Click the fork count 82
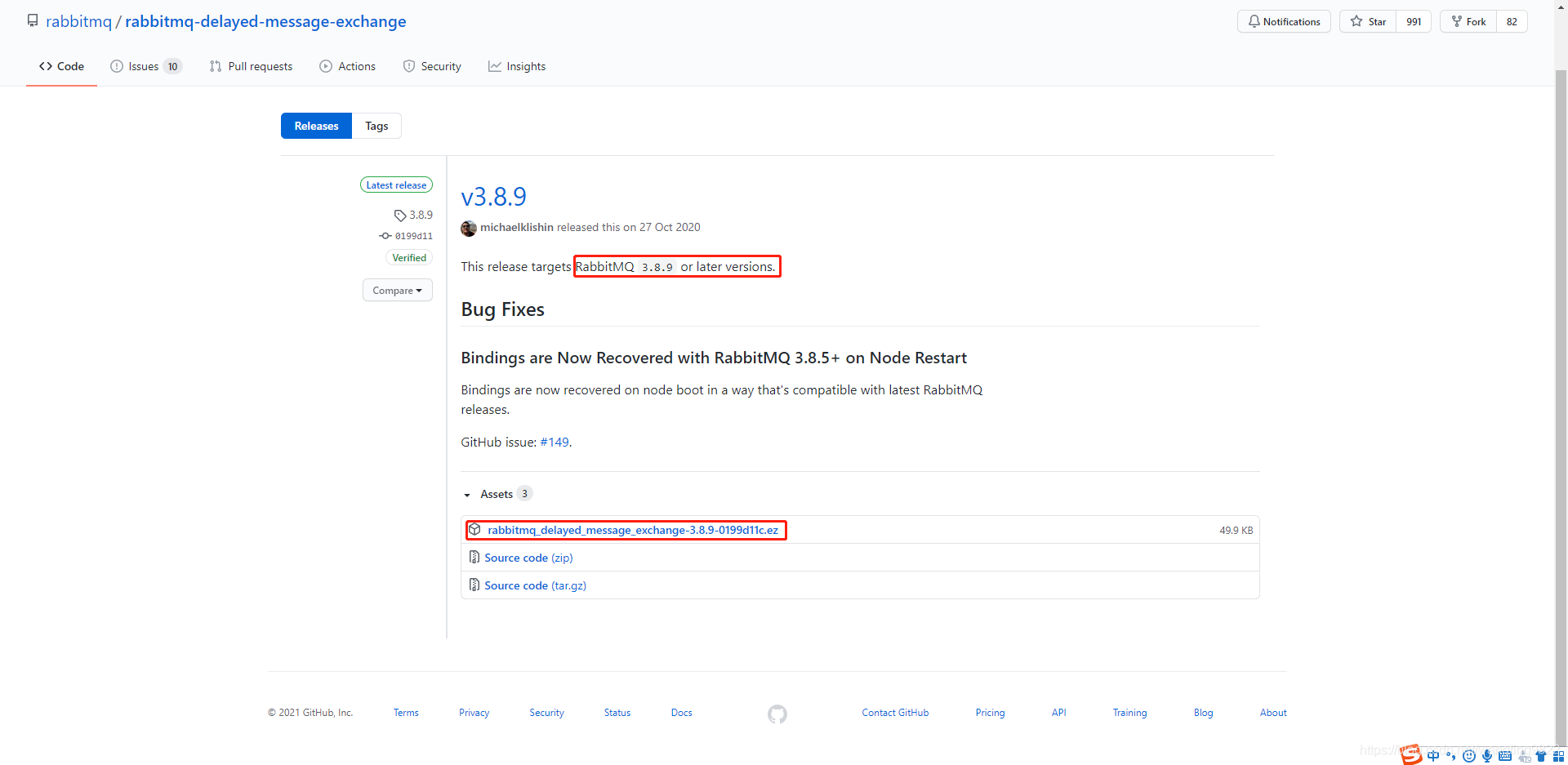 click(1512, 21)
